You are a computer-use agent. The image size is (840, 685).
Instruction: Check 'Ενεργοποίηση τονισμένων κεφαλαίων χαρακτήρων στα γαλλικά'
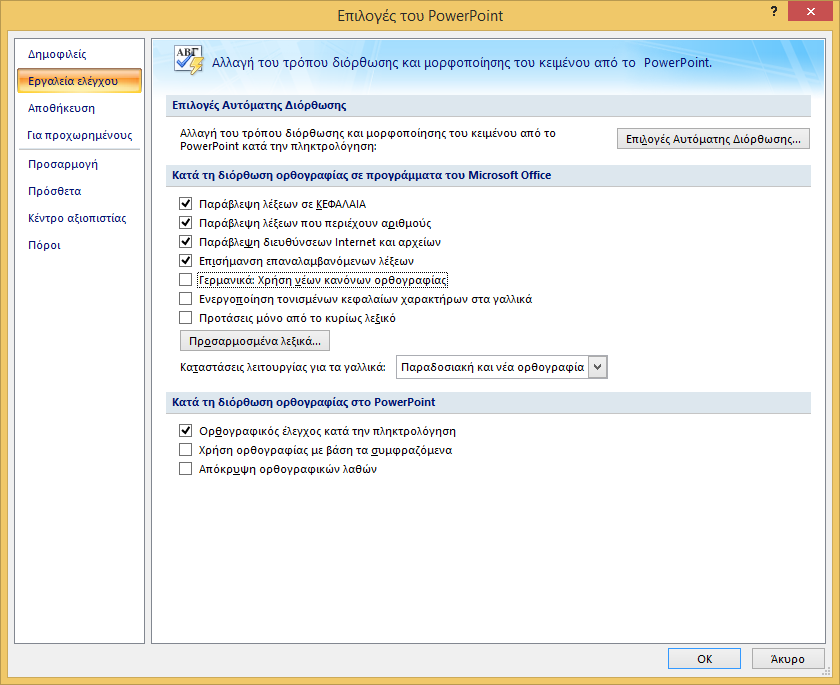(x=185, y=299)
